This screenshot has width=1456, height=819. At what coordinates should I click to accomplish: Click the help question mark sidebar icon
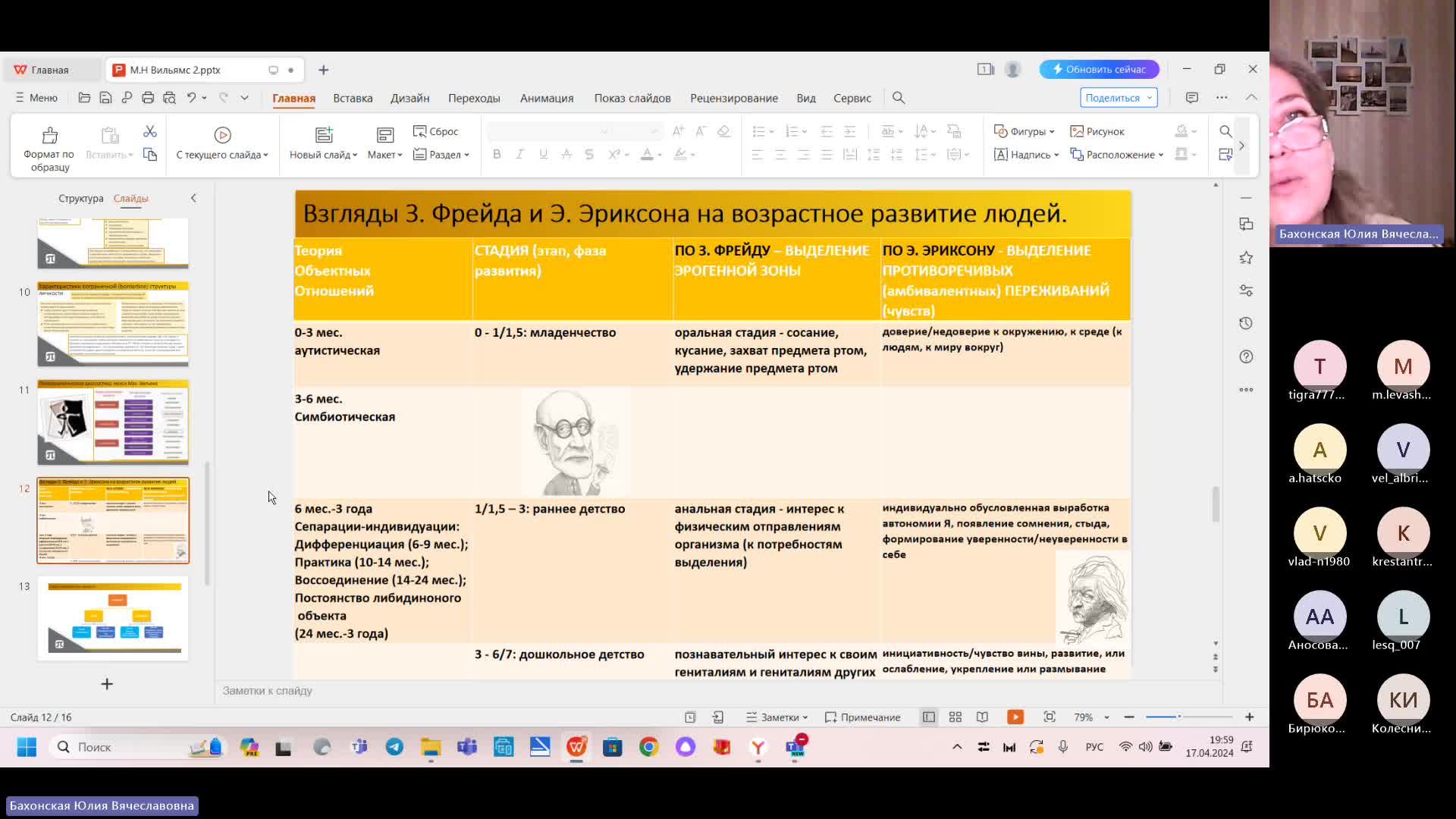coord(1246,357)
